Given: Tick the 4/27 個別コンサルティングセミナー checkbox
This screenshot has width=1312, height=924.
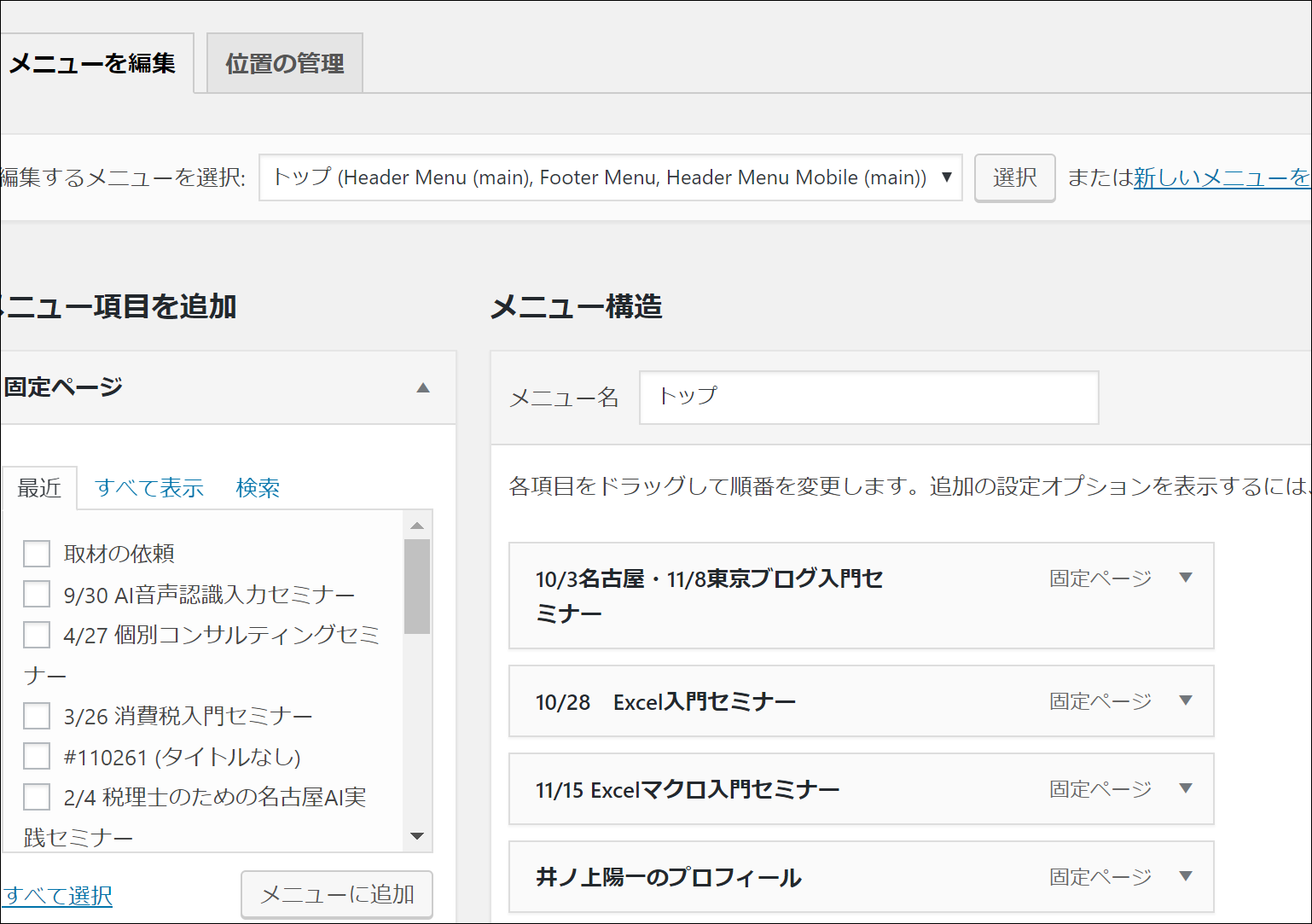Looking at the screenshot, I should point(37,635).
